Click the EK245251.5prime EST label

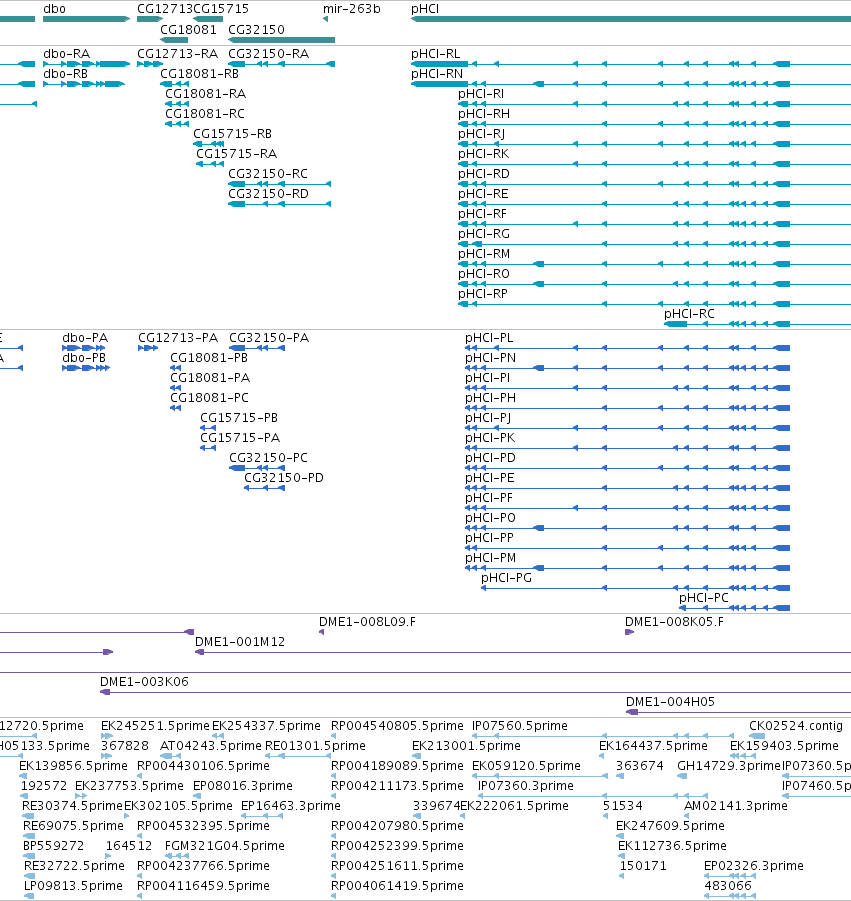pos(155,726)
